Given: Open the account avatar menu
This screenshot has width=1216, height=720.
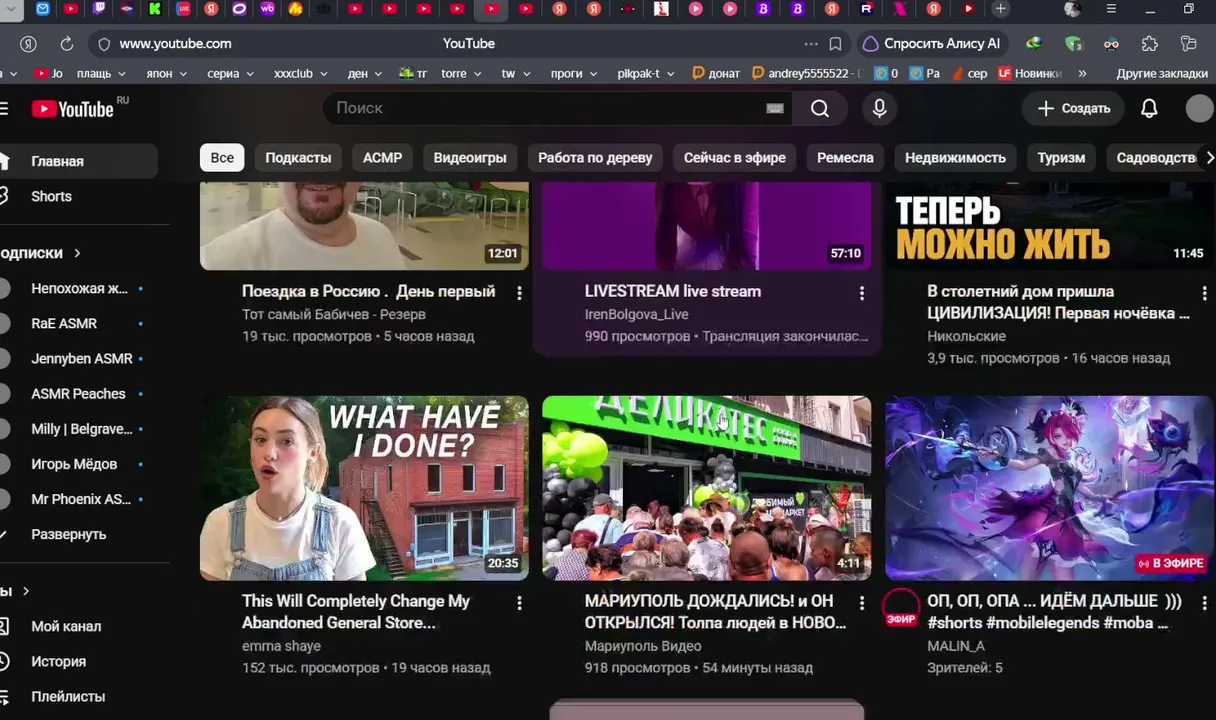Looking at the screenshot, I should click(1199, 108).
